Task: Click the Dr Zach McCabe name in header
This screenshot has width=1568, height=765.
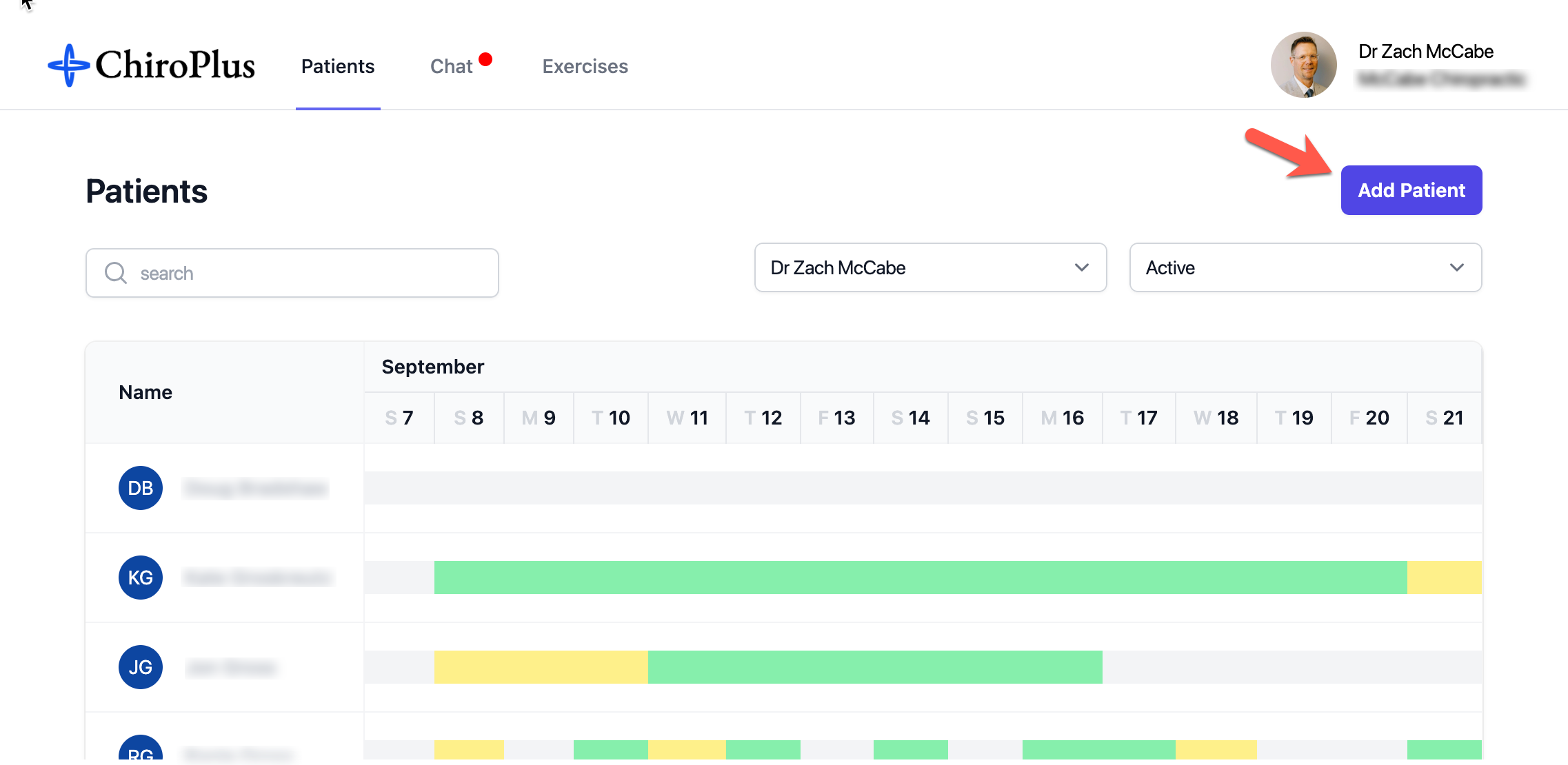Action: pyautogui.click(x=1425, y=52)
